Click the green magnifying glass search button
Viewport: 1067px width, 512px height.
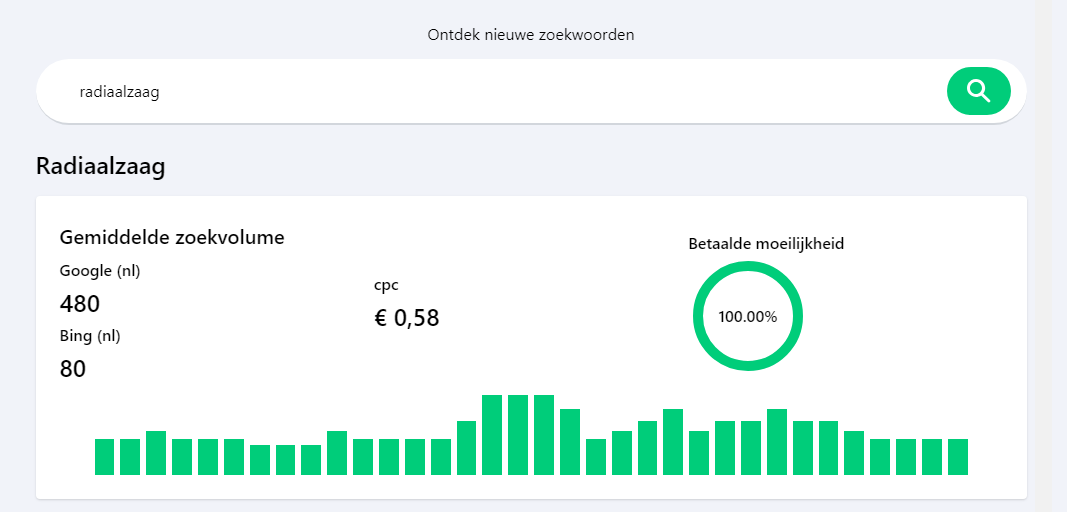click(x=979, y=91)
